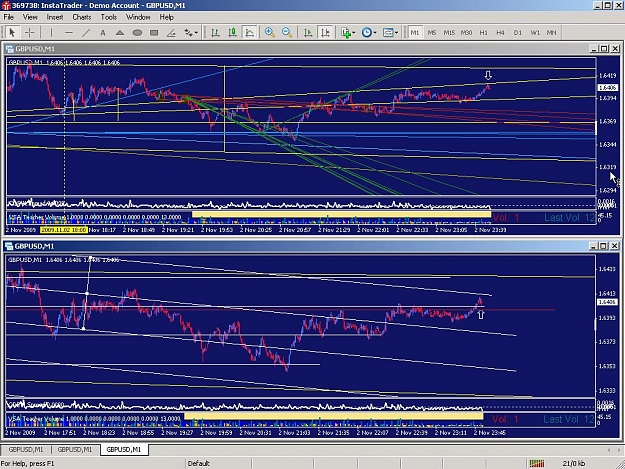
Task: Click the 1.6294 price level in upper chart
Action: coord(607,190)
